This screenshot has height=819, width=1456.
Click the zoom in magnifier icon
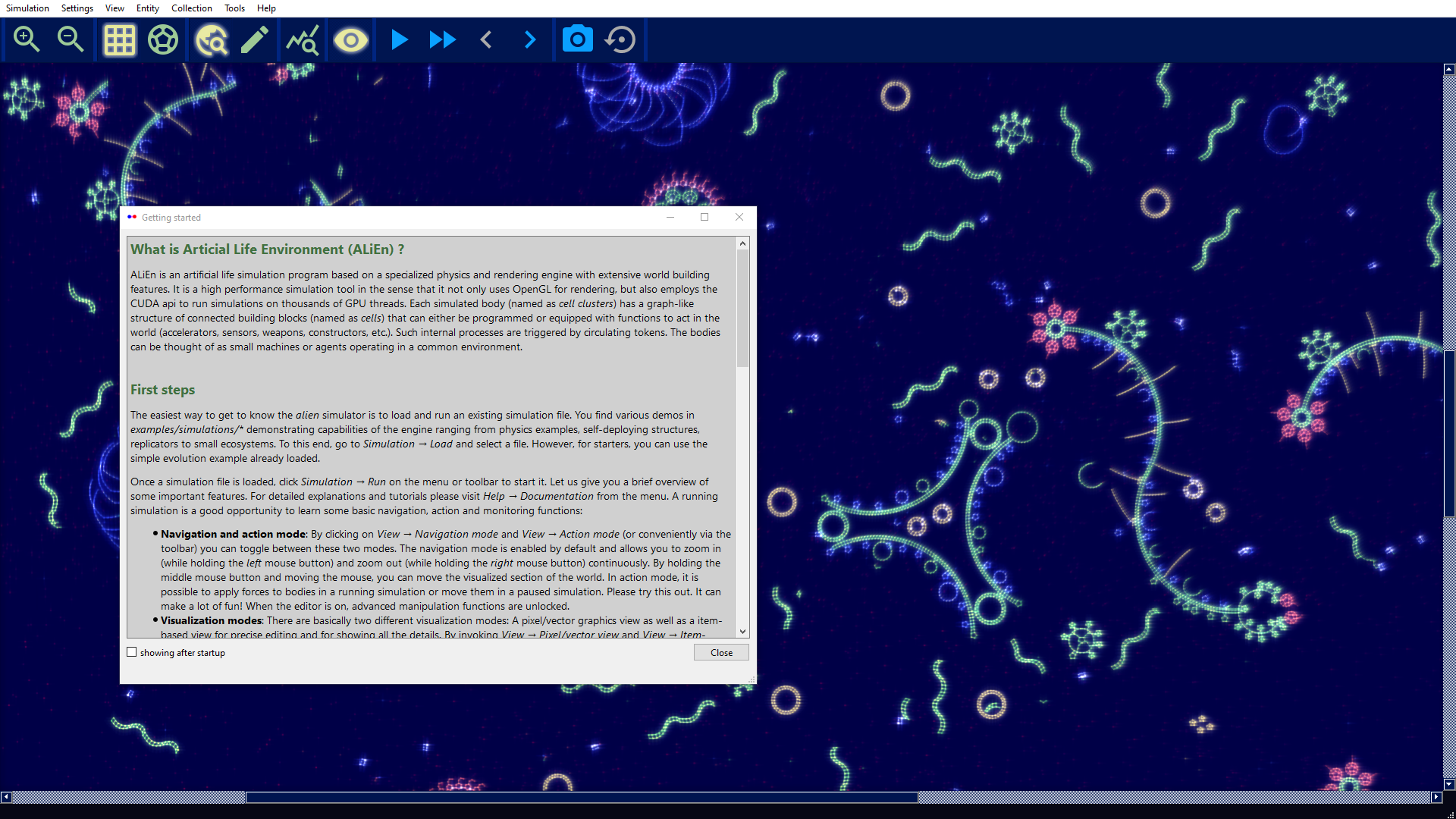27,39
